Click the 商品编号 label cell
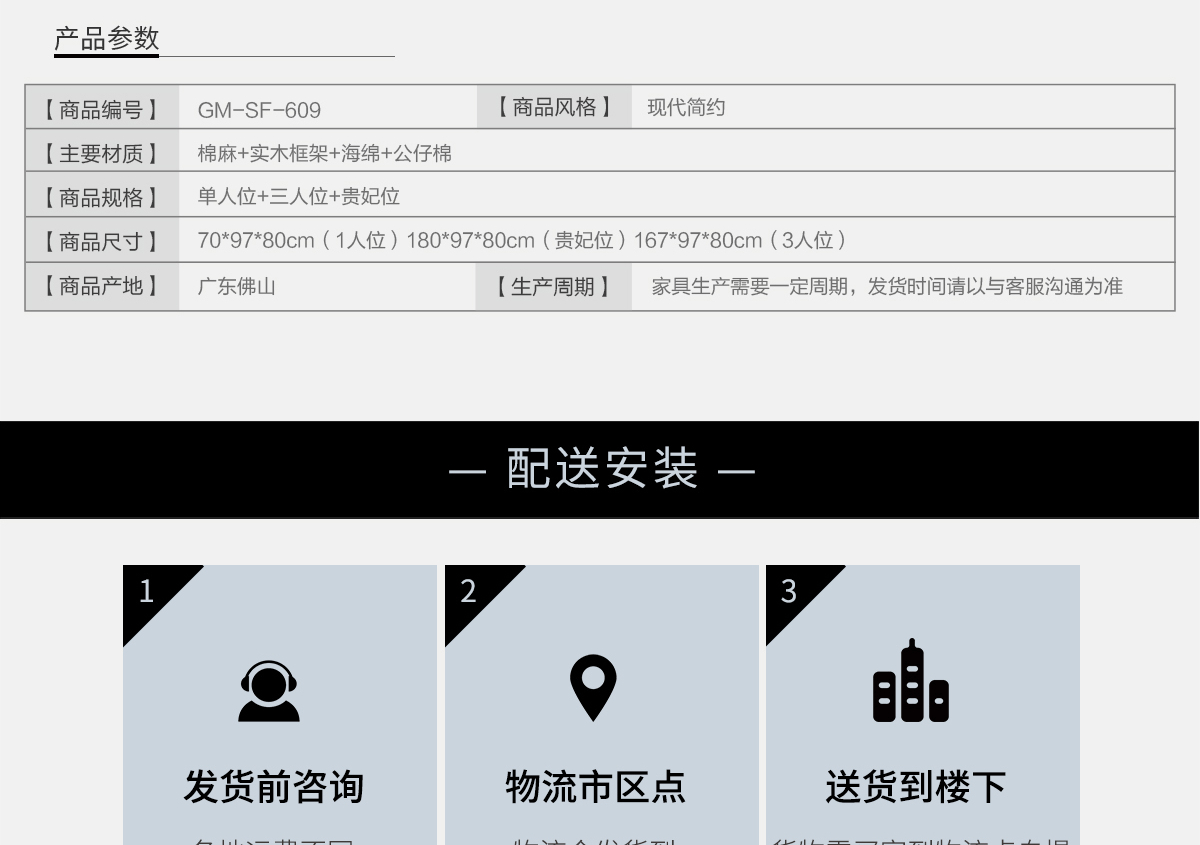This screenshot has width=1200, height=845. point(101,109)
